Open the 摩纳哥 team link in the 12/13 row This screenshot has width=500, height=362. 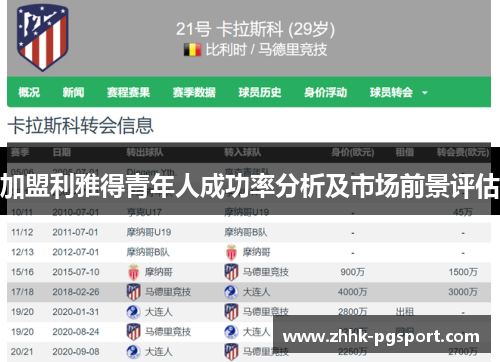(256, 252)
